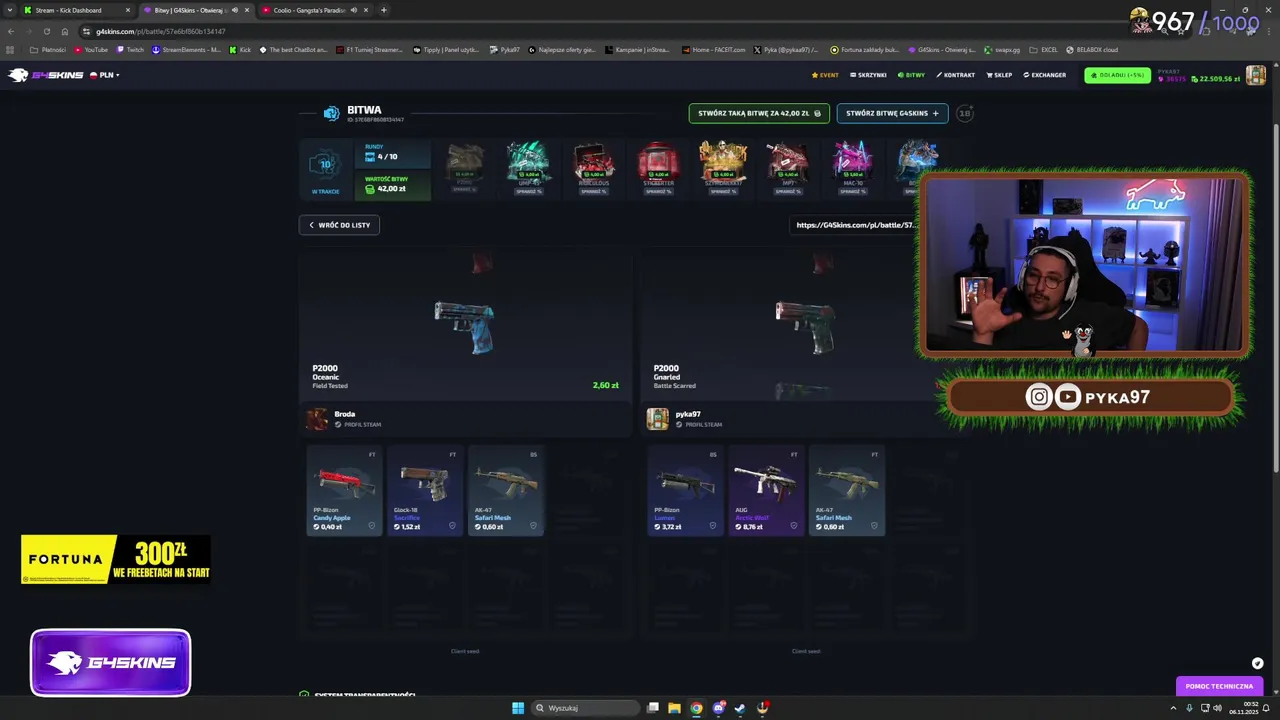Select the MP7 case thumbnail

788,161
